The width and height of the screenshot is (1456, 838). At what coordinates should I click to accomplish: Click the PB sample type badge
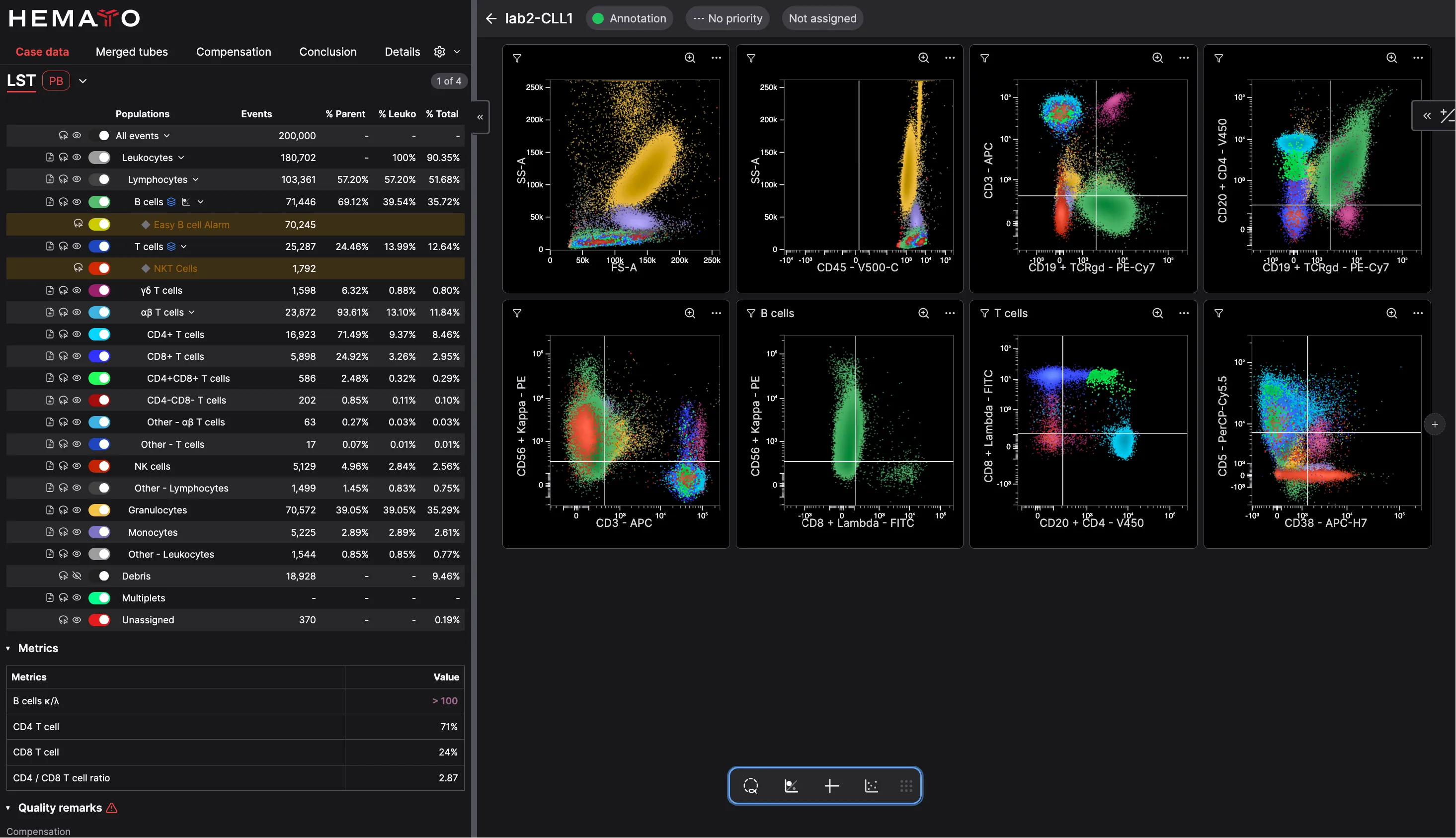coord(56,81)
